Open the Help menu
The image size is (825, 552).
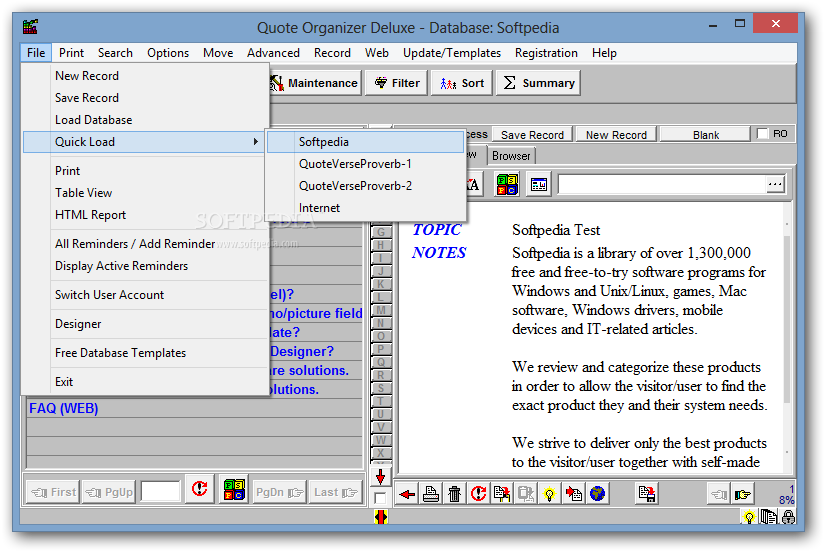pyautogui.click(x=604, y=53)
